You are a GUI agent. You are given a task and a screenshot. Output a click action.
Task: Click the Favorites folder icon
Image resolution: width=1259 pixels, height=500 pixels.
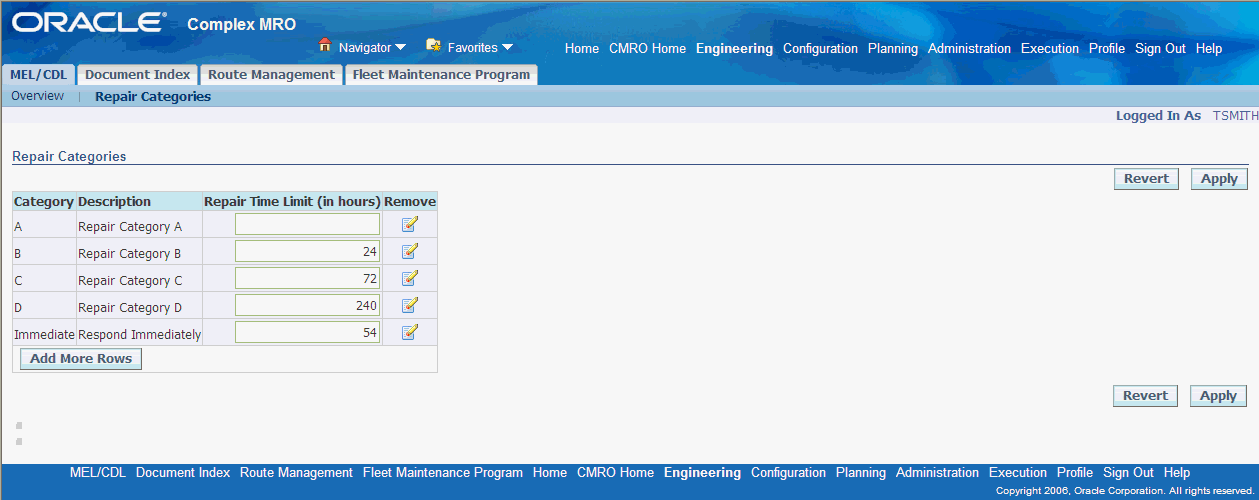[433, 45]
